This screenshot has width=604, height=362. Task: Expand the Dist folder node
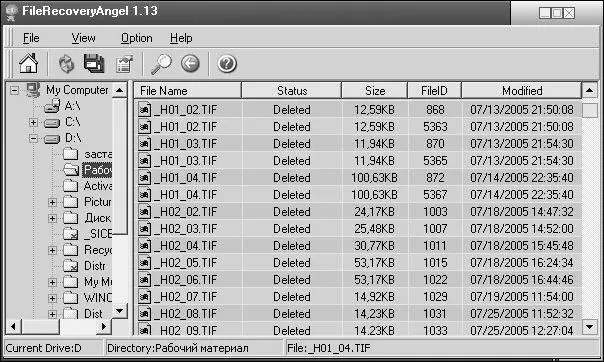click(x=52, y=314)
